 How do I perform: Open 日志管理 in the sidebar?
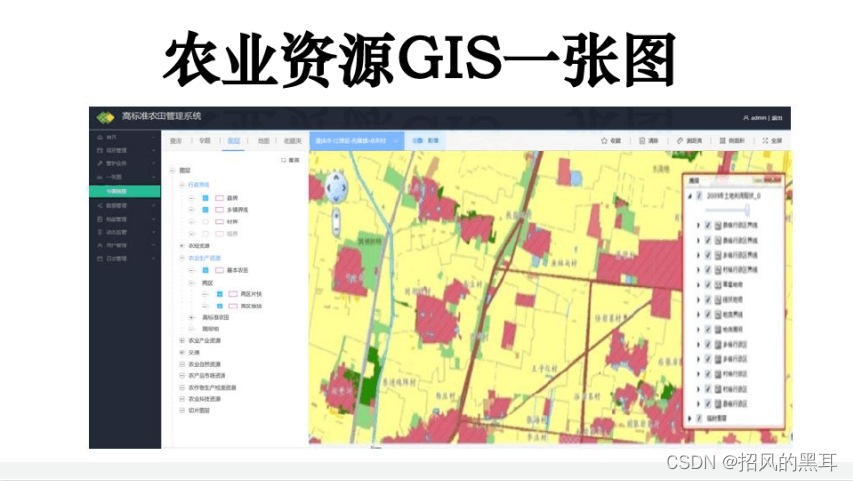116,259
